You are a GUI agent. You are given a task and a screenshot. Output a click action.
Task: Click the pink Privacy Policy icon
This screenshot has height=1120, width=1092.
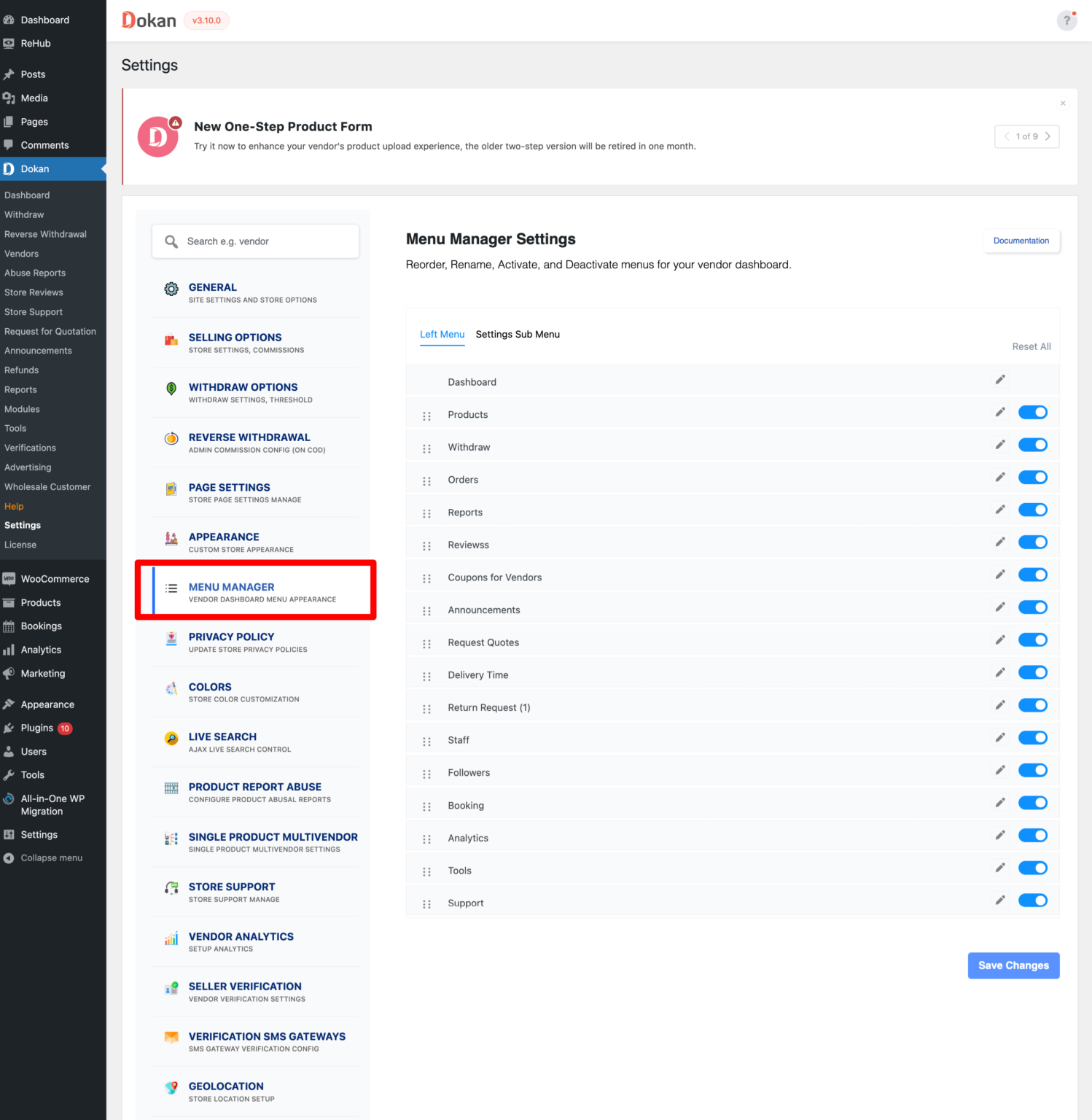click(x=171, y=638)
